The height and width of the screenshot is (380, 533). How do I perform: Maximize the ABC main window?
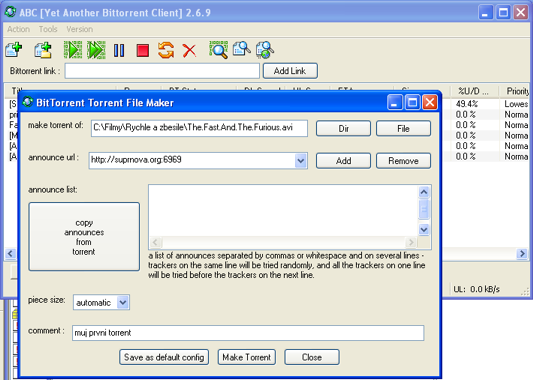(503, 13)
